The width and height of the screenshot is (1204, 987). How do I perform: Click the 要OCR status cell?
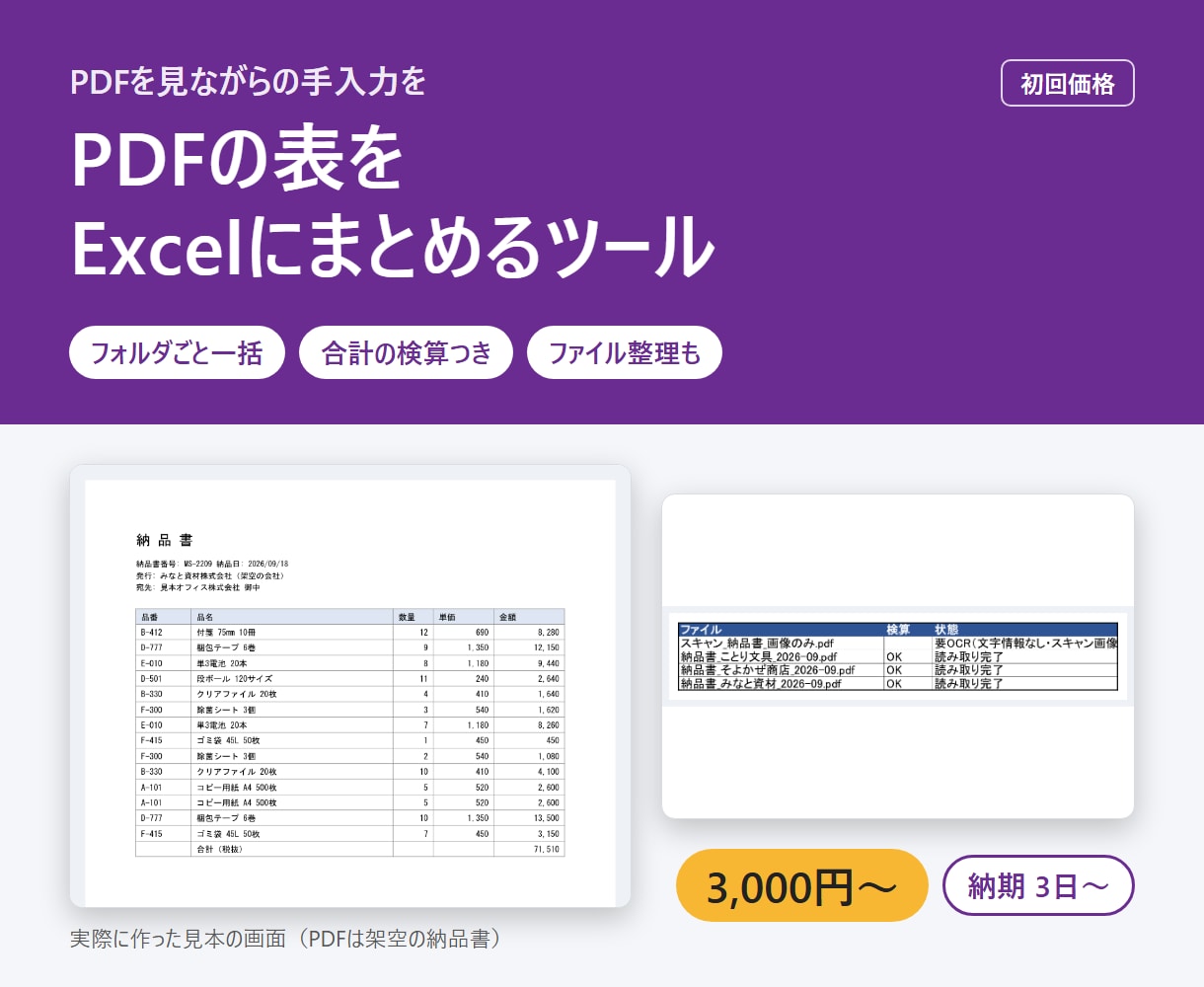pos(1025,644)
